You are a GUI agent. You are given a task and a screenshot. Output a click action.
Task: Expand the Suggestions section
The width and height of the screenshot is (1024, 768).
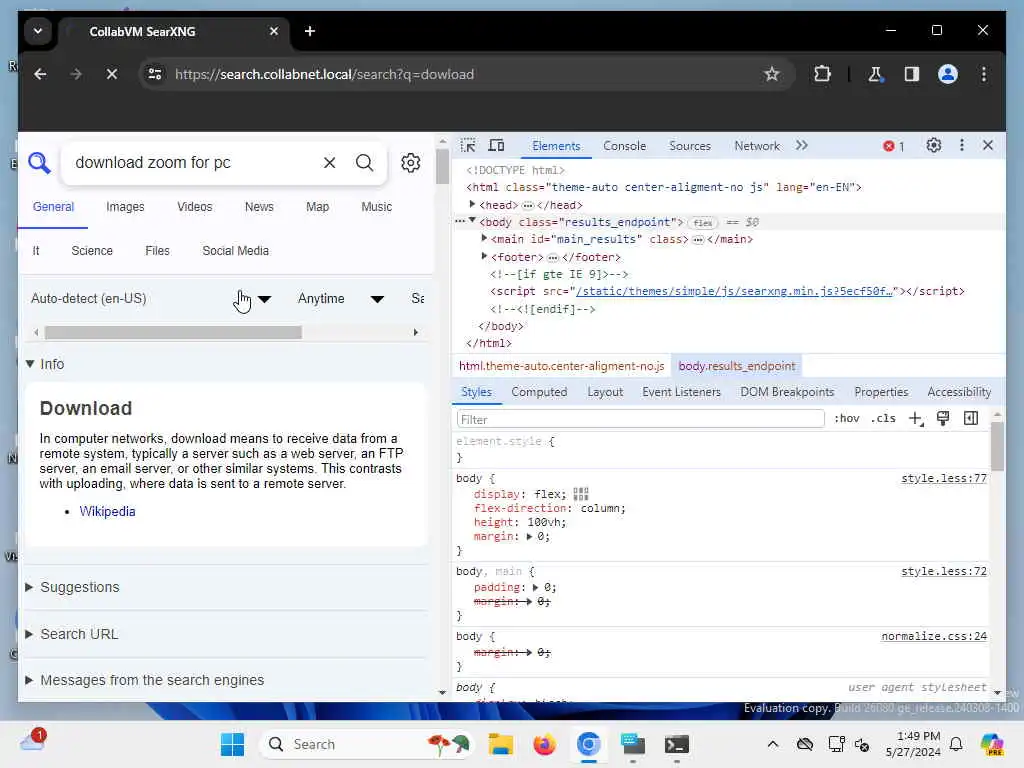coord(72,587)
